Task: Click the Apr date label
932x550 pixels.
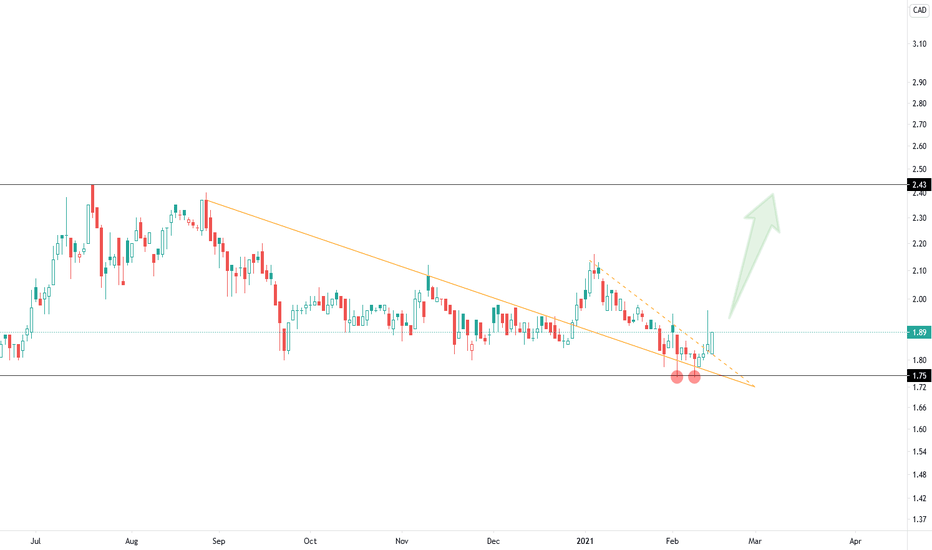Action: tap(855, 541)
